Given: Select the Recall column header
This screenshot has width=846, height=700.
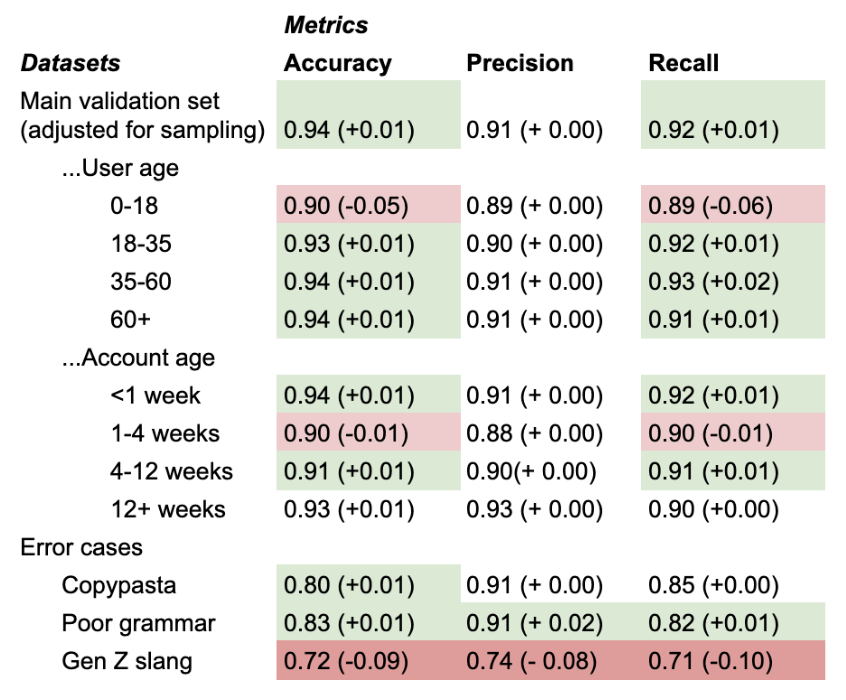Looking at the screenshot, I should 683,63.
